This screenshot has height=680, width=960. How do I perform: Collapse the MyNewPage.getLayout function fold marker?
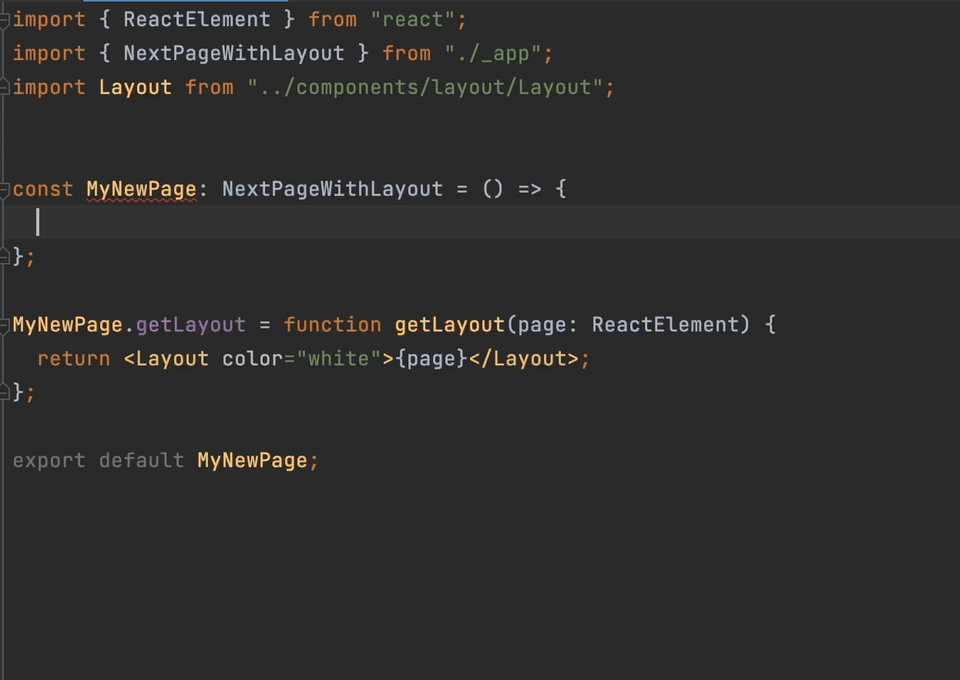pos(4,326)
